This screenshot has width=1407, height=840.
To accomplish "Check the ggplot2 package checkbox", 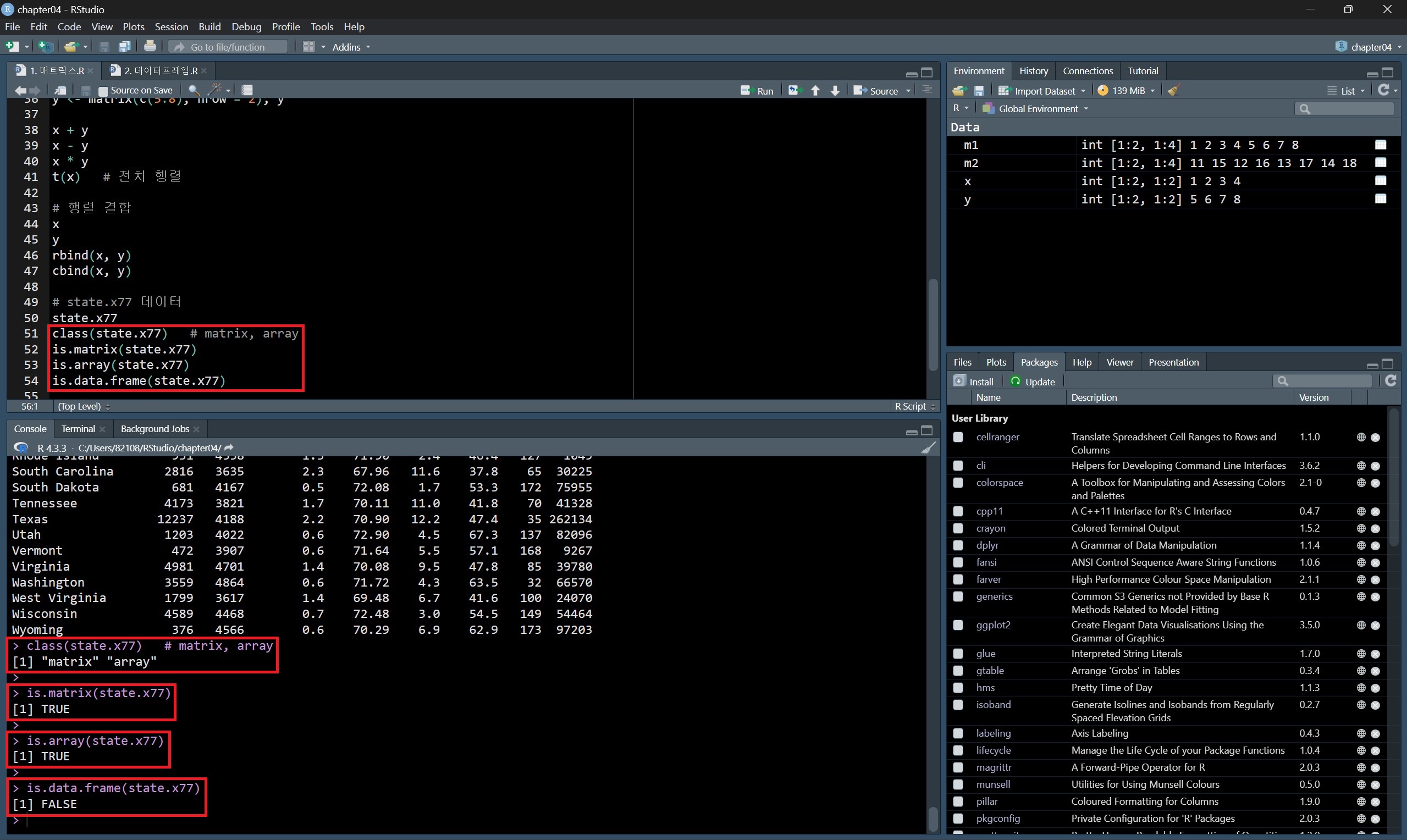I will coord(958,626).
